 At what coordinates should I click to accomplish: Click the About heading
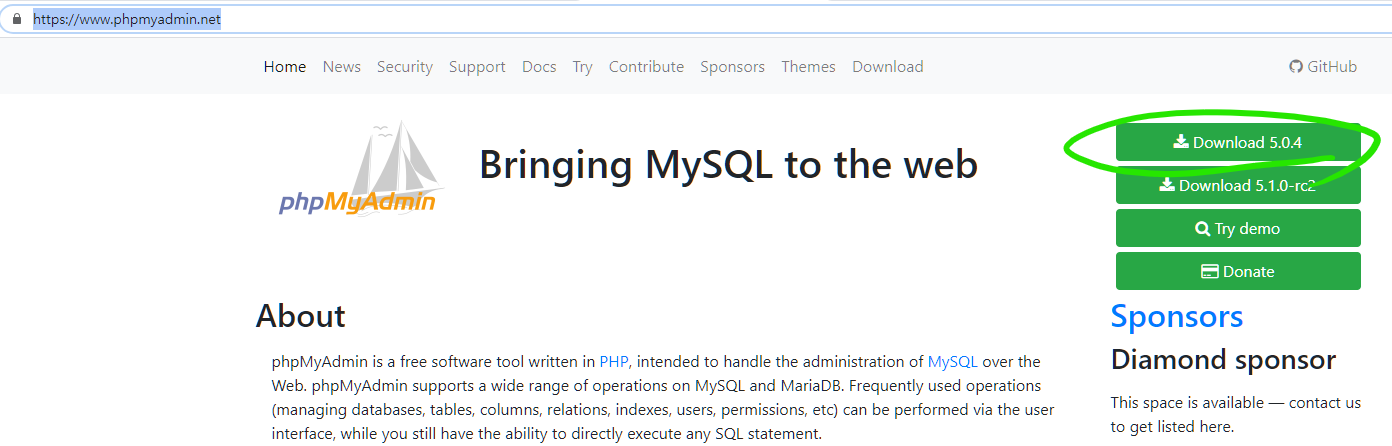tap(301, 316)
